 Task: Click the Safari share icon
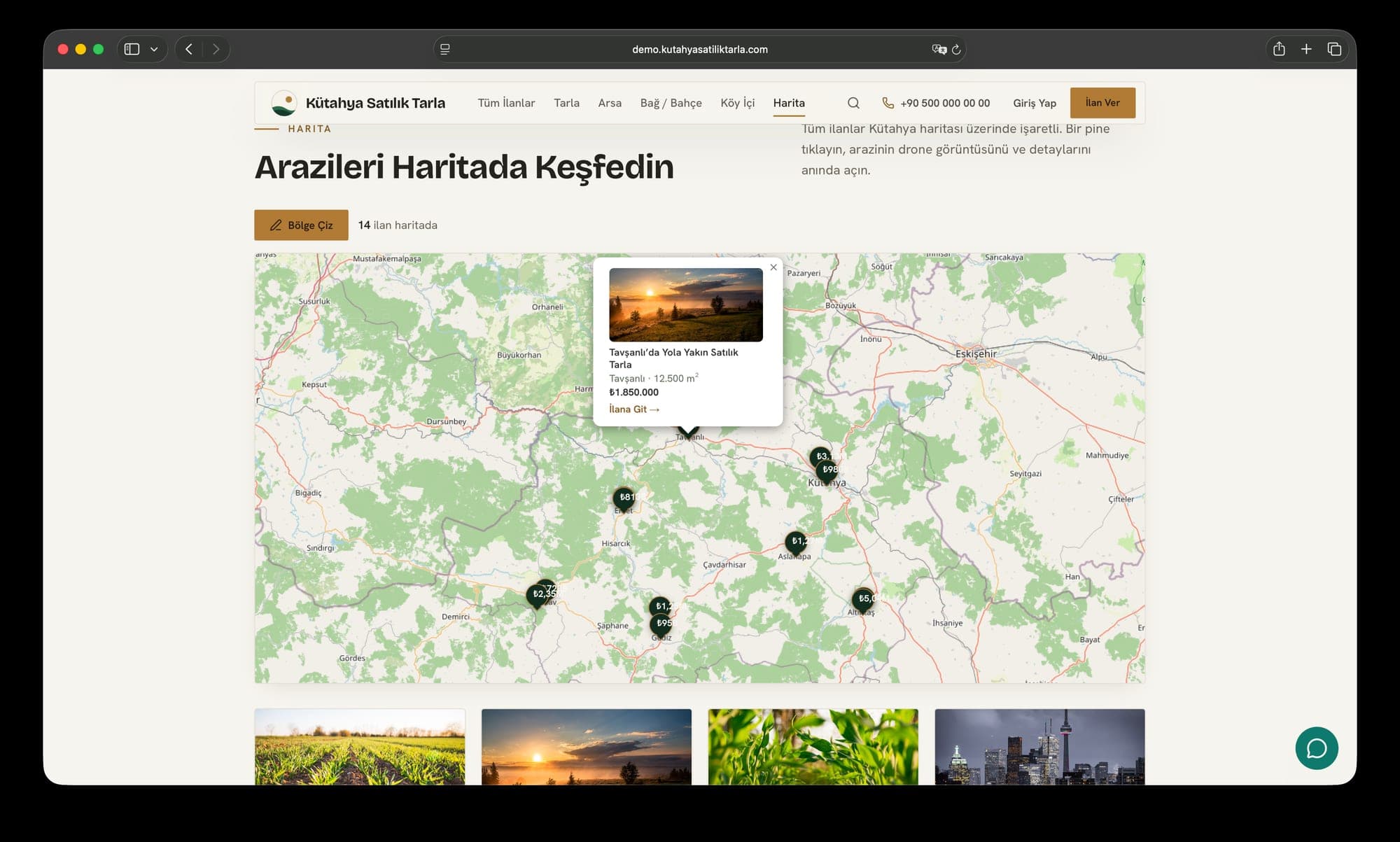1279,49
